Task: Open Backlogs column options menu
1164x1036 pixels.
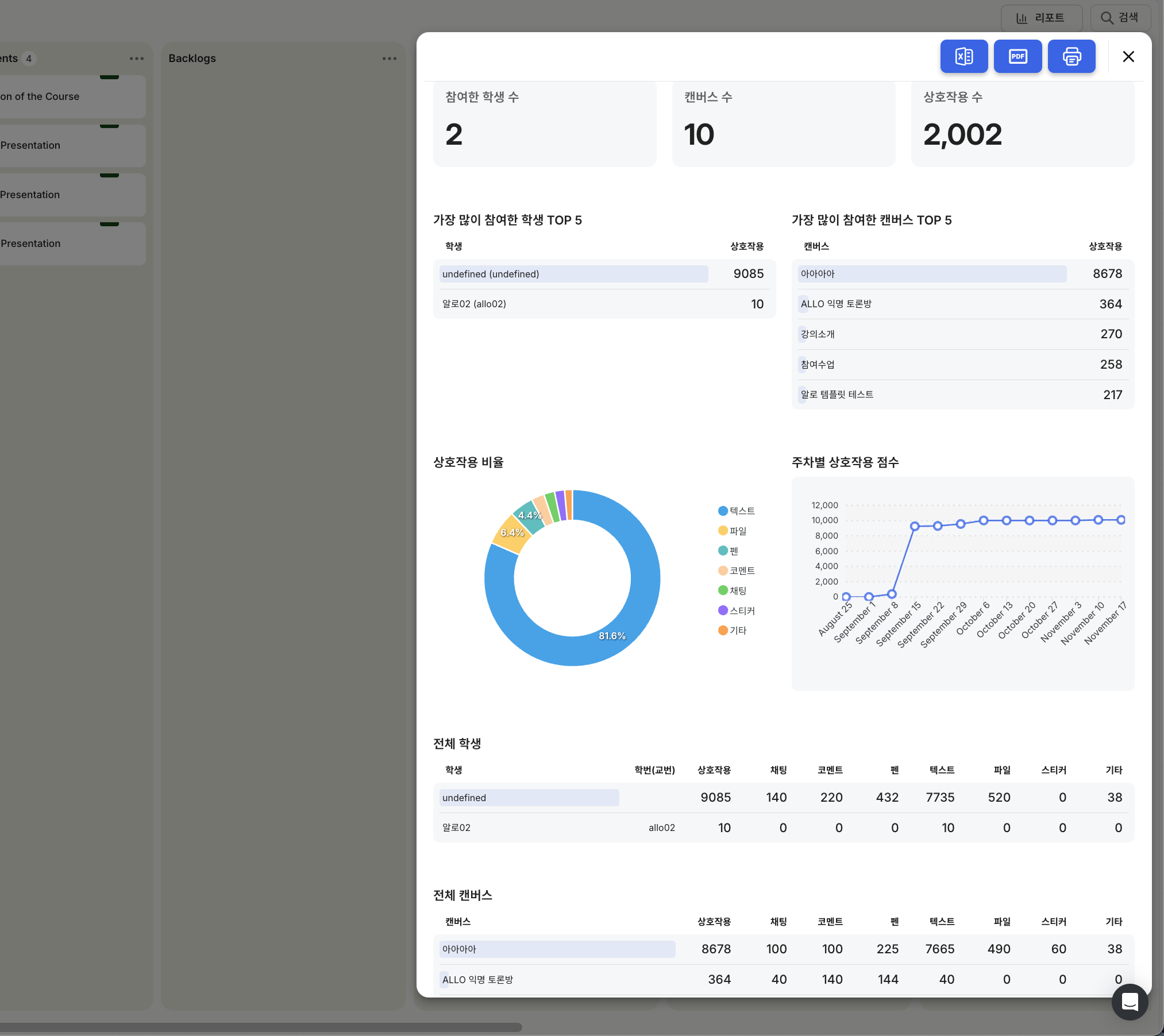Action: (x=389, y=59)
